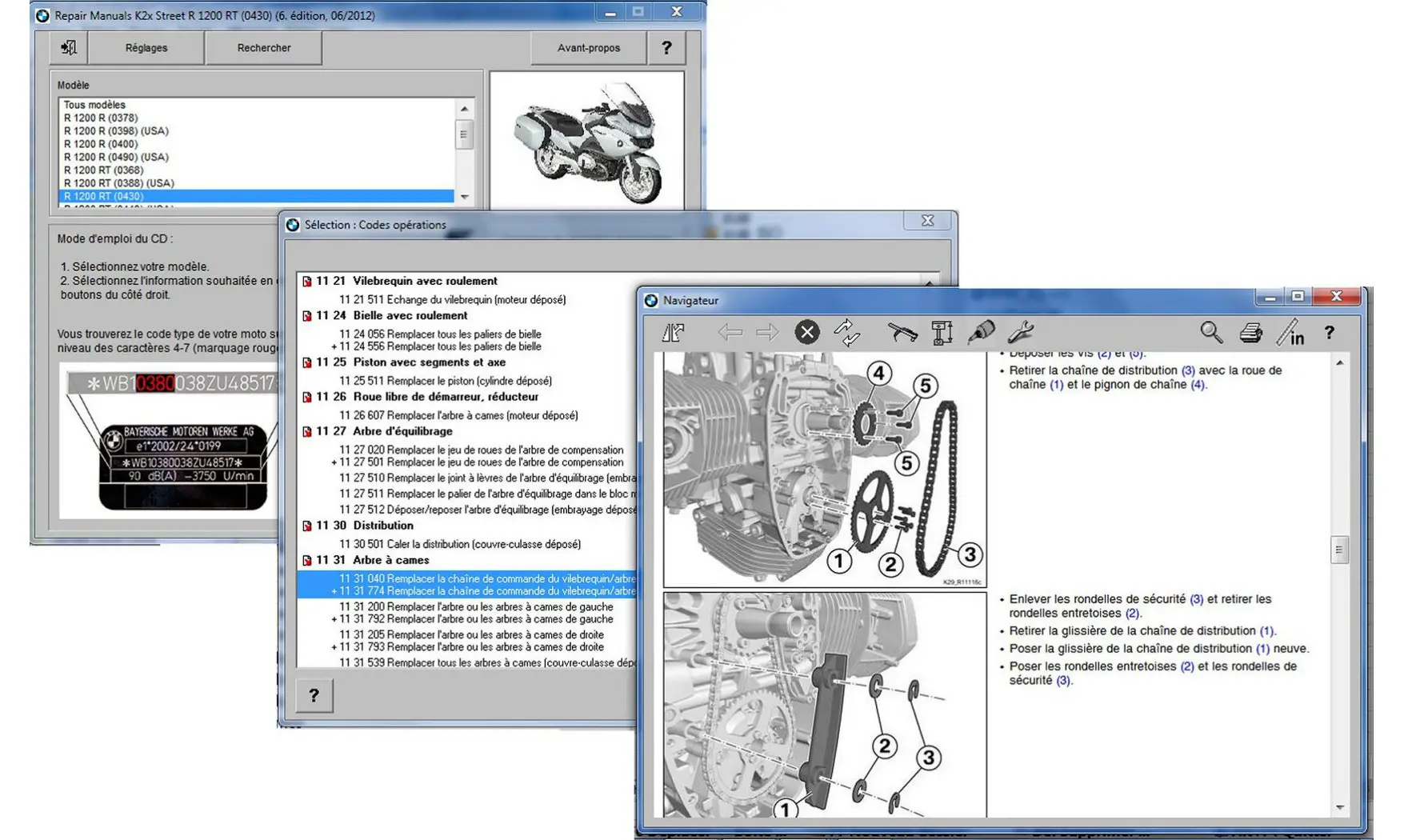1404x840 pixels.
Task: Select 11 24 056 Remplacer tous les paliers de bielle
Action: pyautogui.click(x=440, y=334)
